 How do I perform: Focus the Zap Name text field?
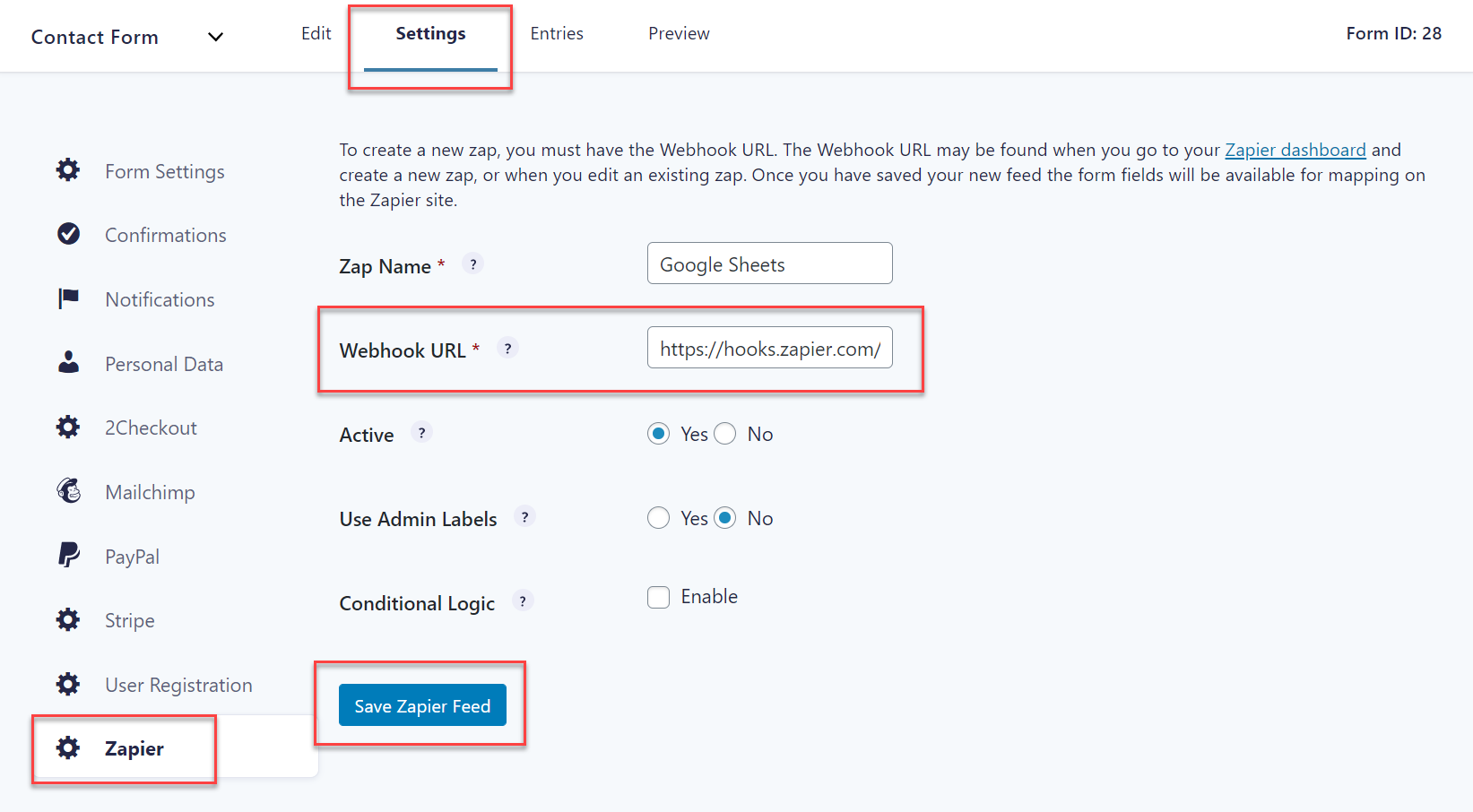coord(769,264)
